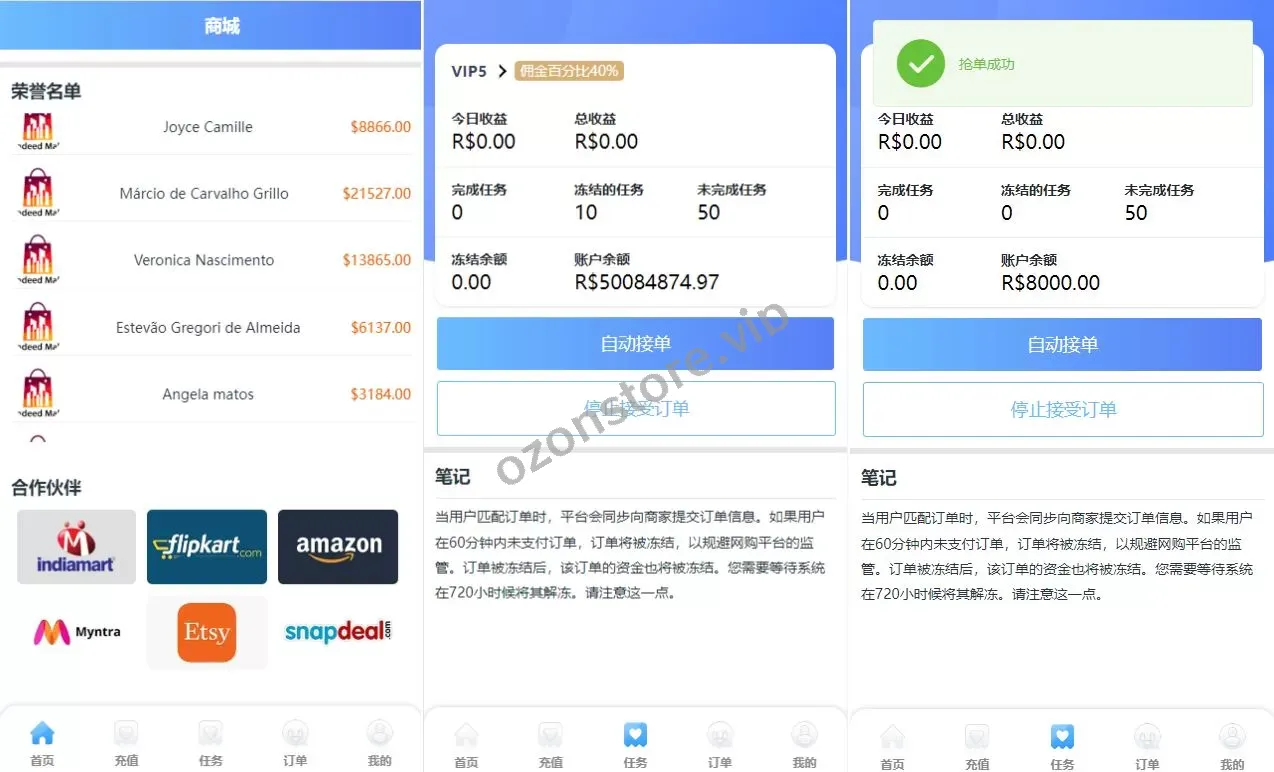The image size is (1274, 772).
Task: Click the Snapdeal partner logo
Action: [x=338, y=632]
